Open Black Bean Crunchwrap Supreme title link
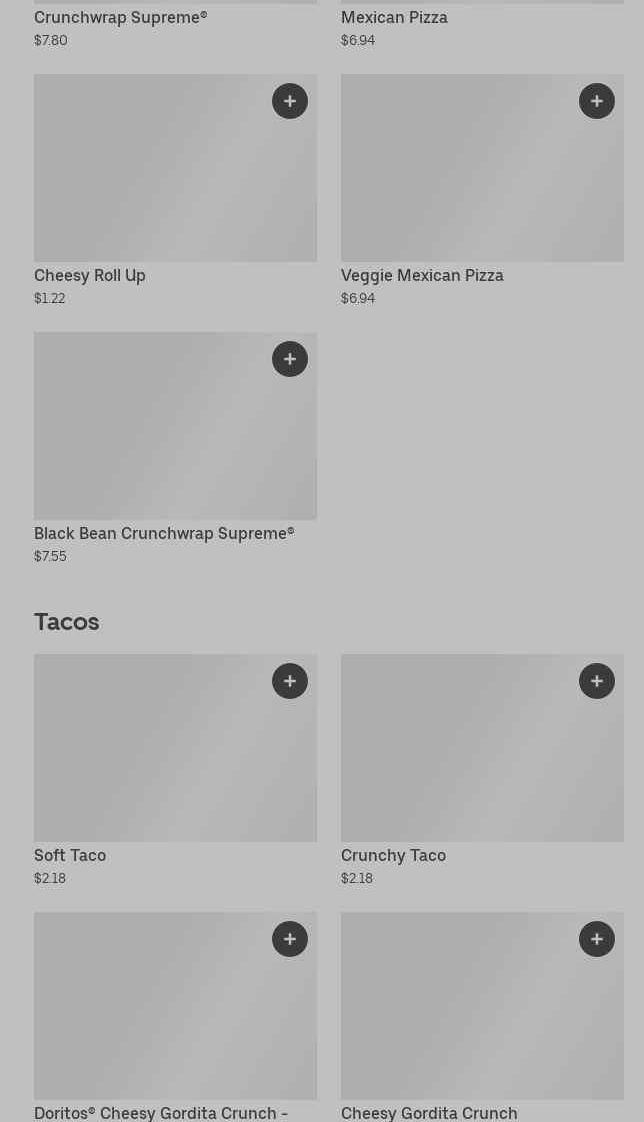Image resolution: width=644 pixels, height=1122 pixels. (164, 533)
